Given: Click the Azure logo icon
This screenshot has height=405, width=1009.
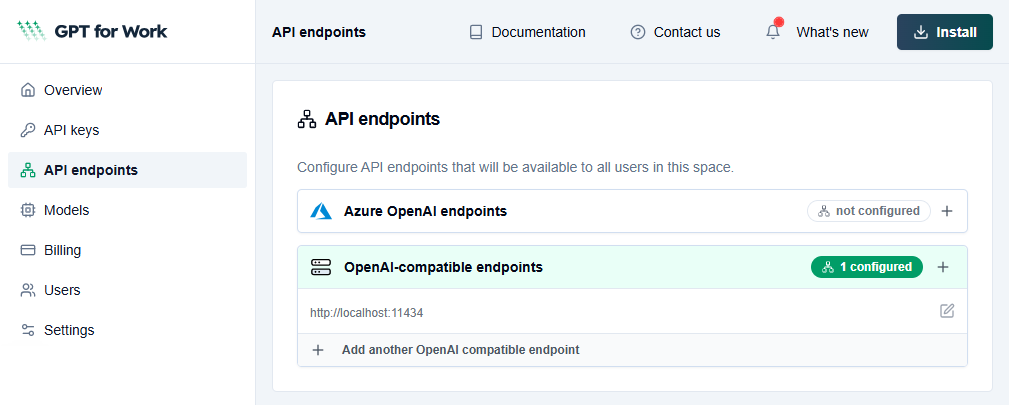Looking at the screenshot, I should pyautogui.click(x=320, y=211).
